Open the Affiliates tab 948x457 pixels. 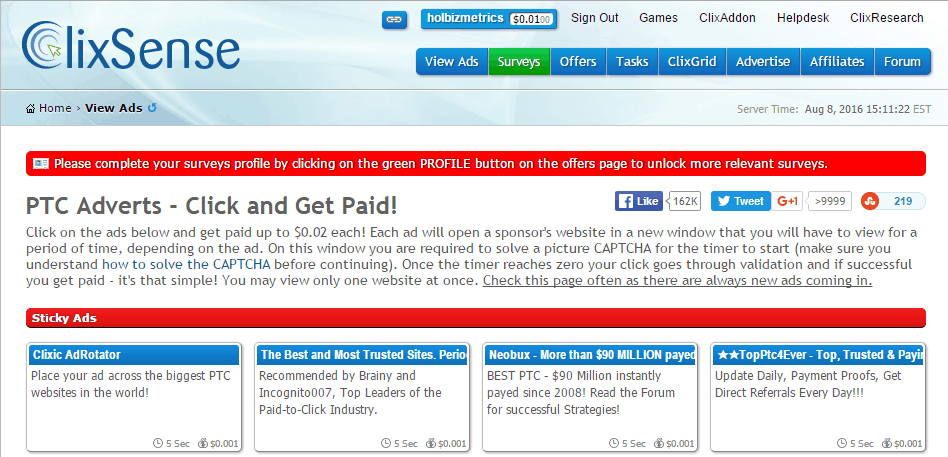tap(837, 62)
